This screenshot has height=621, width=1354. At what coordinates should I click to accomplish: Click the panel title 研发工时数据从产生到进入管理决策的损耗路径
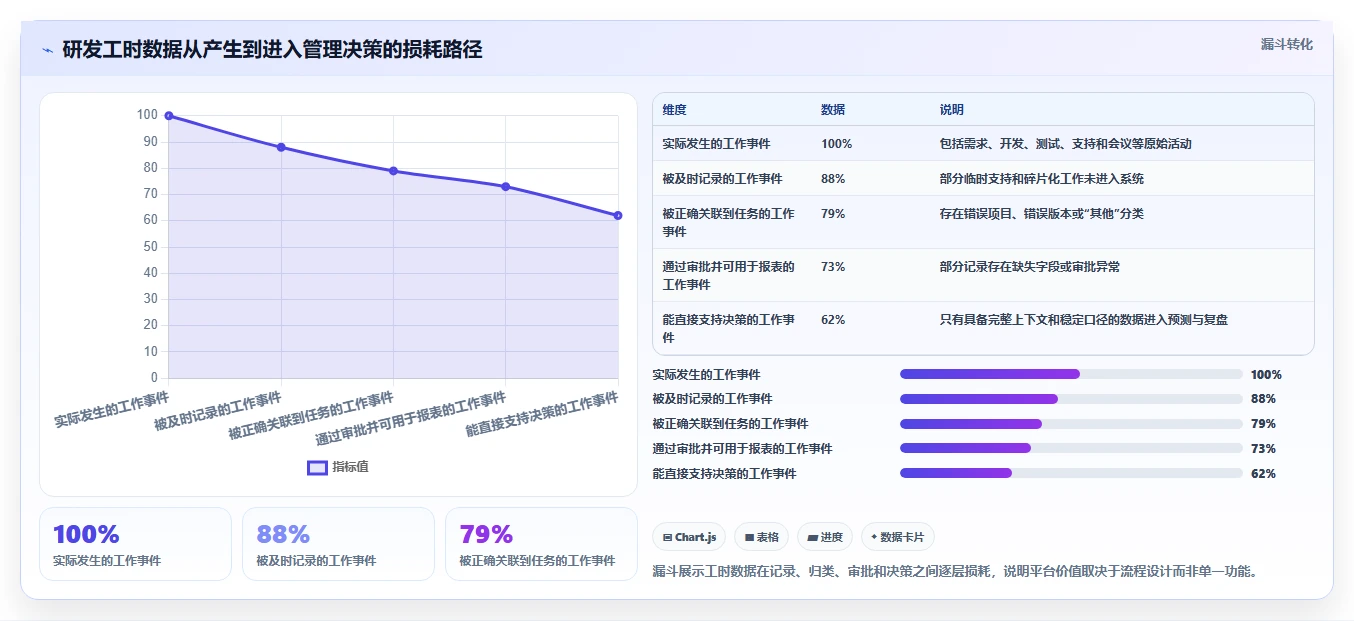[x=272, y=50]
